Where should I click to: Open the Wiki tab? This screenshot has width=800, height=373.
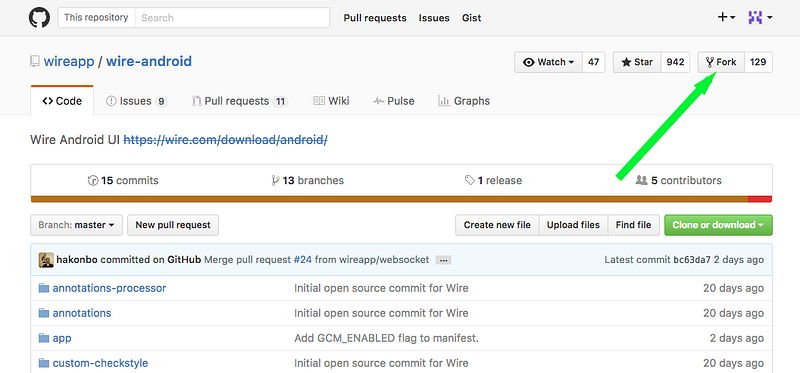[x=331, y=101]
